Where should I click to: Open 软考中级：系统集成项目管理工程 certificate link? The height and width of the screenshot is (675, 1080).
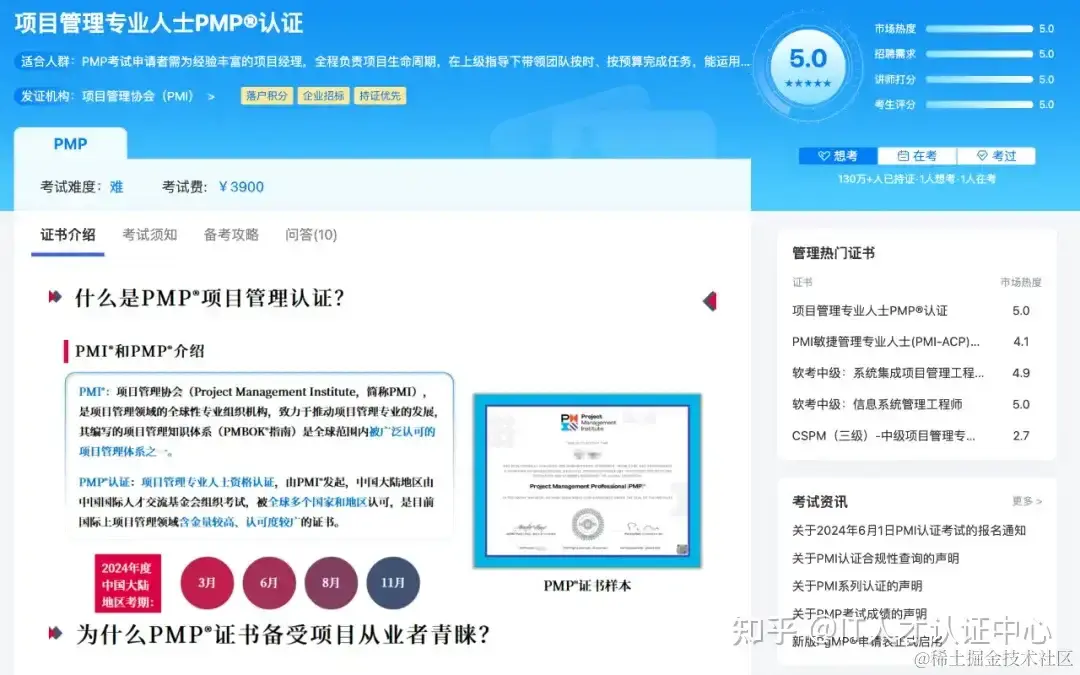[888, 373]
